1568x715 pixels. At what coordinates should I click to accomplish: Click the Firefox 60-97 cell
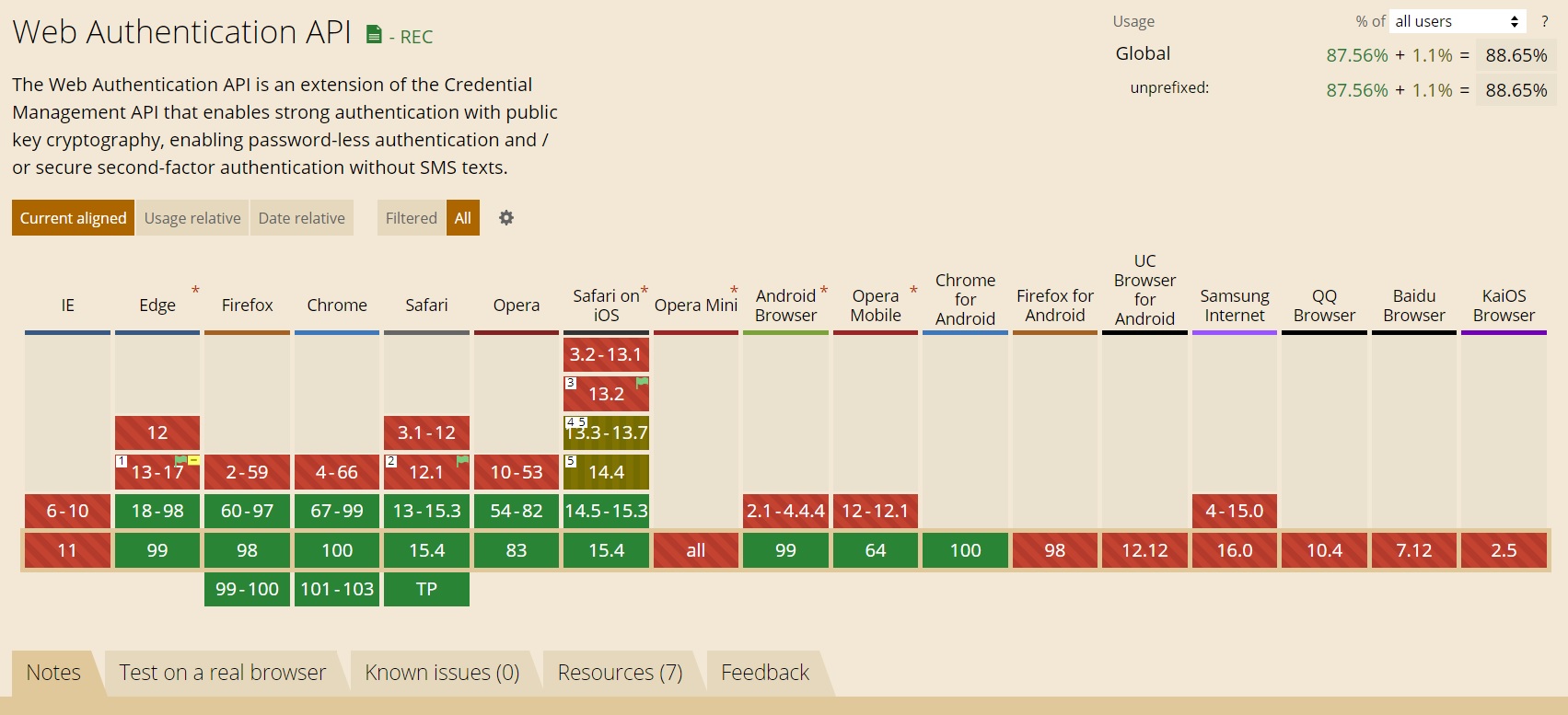[x=247, y=511]
